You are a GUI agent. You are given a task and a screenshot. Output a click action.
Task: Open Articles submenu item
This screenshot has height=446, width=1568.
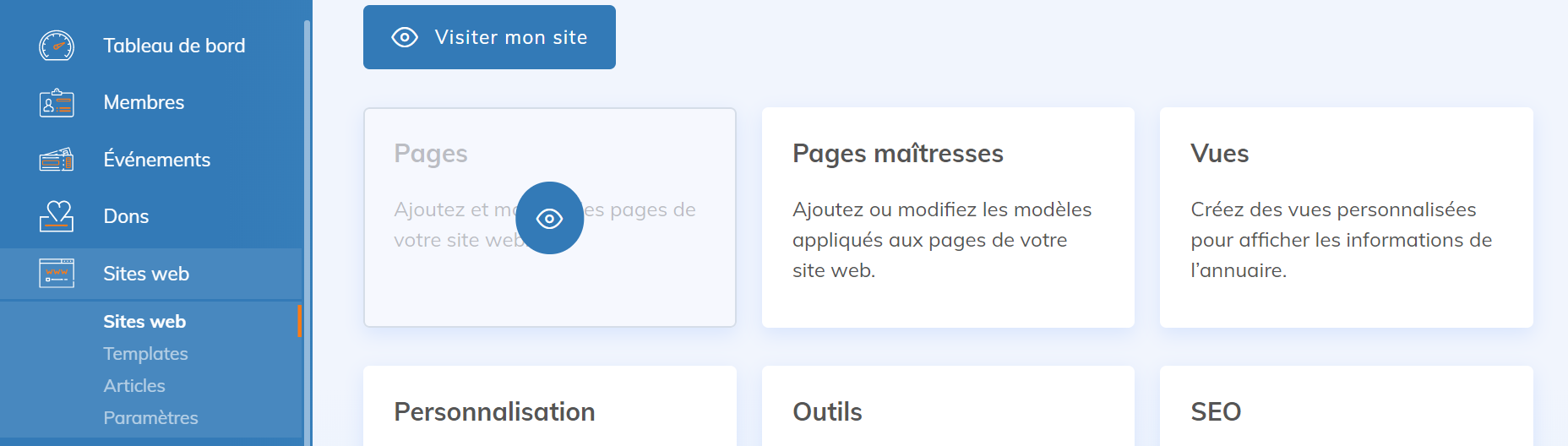pyautogui.click(x=134, y=386)
